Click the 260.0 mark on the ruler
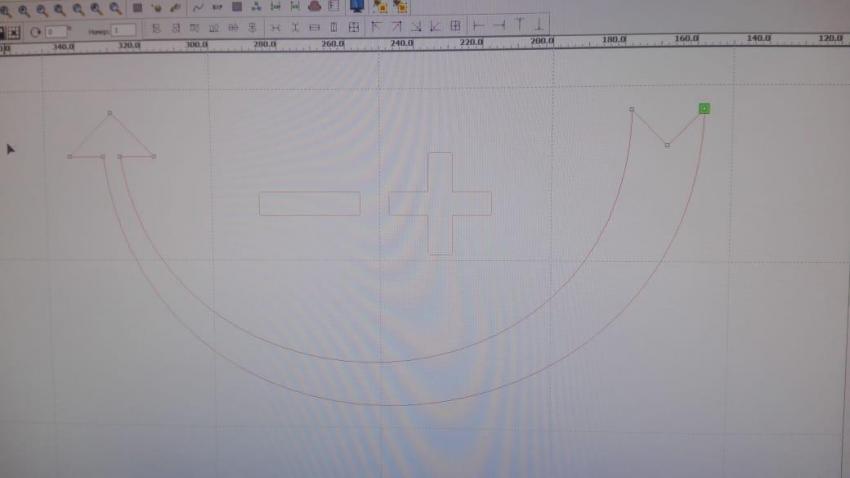 (333, 44)
